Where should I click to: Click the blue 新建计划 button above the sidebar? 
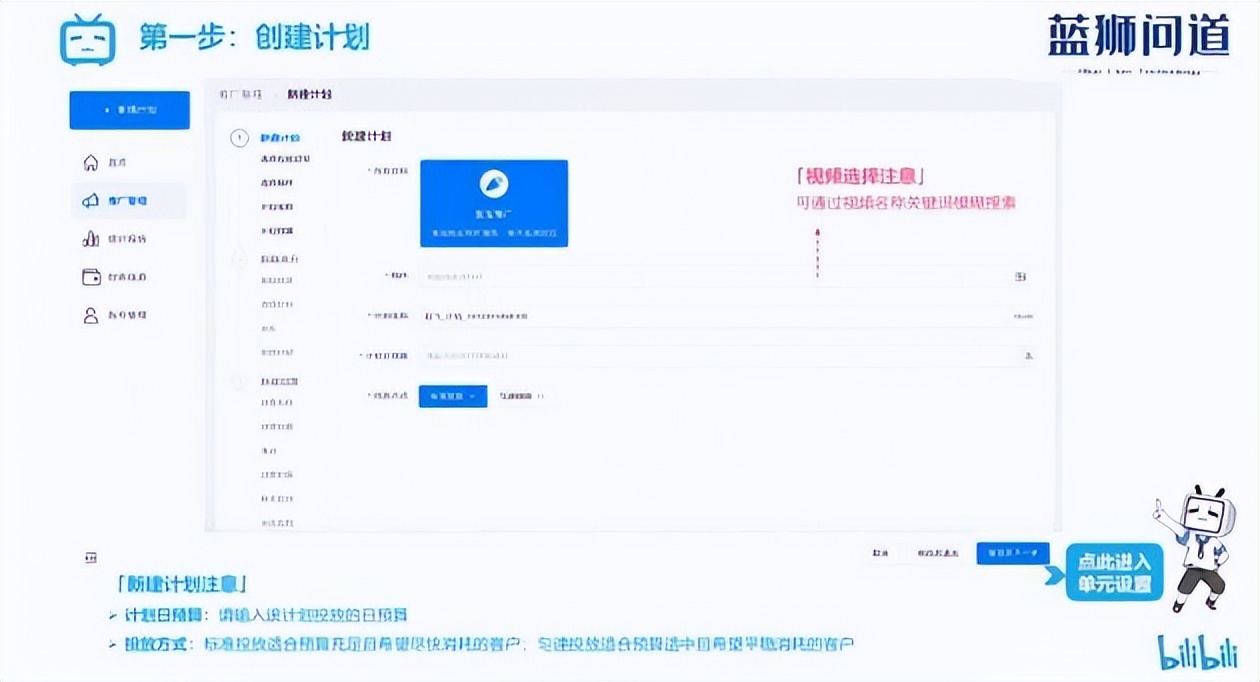[128, 109]
